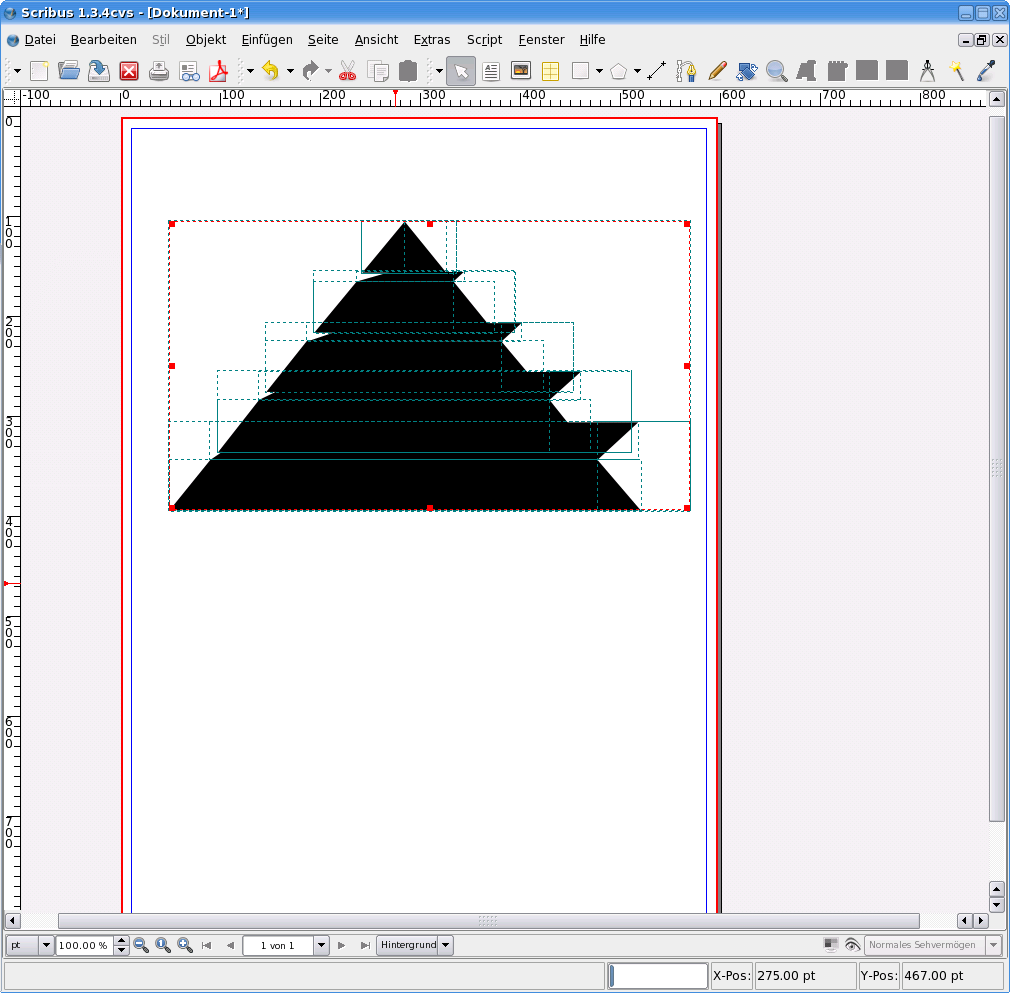Activate the zoom magnifier tool
Viewport: 1010px width, 993px height.
pyautogui.click(x=776, y=71)
